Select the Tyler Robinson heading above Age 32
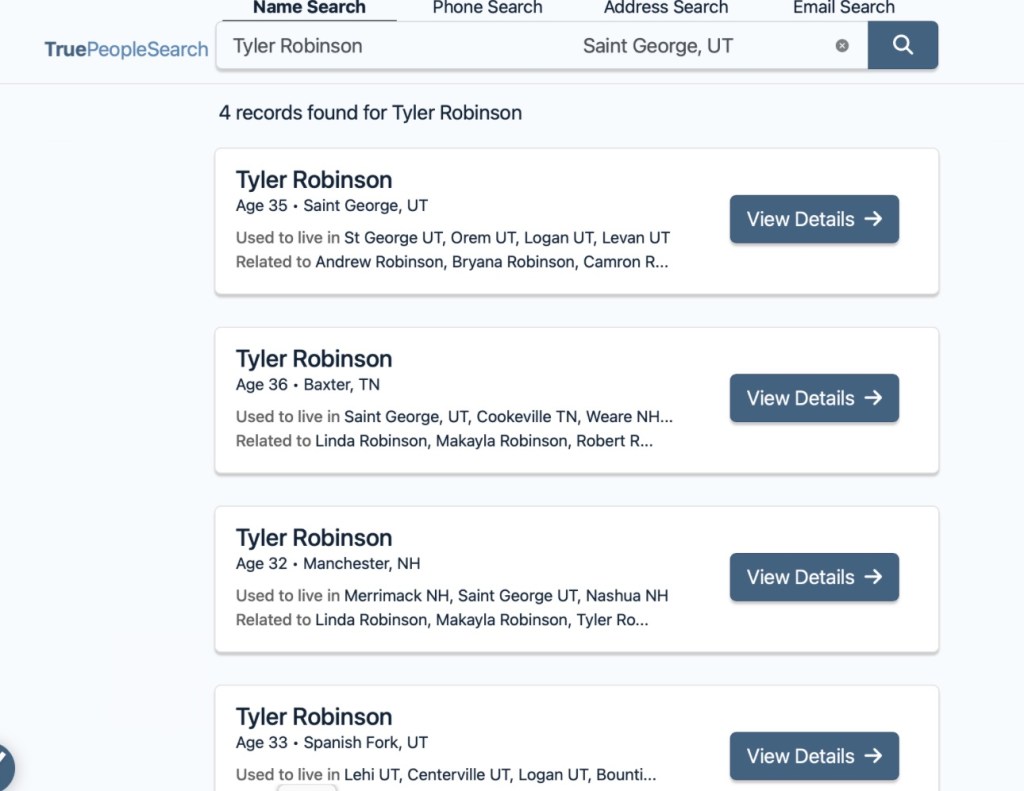The width and height of the screenshot is (1024, 791). coord(314,538)
